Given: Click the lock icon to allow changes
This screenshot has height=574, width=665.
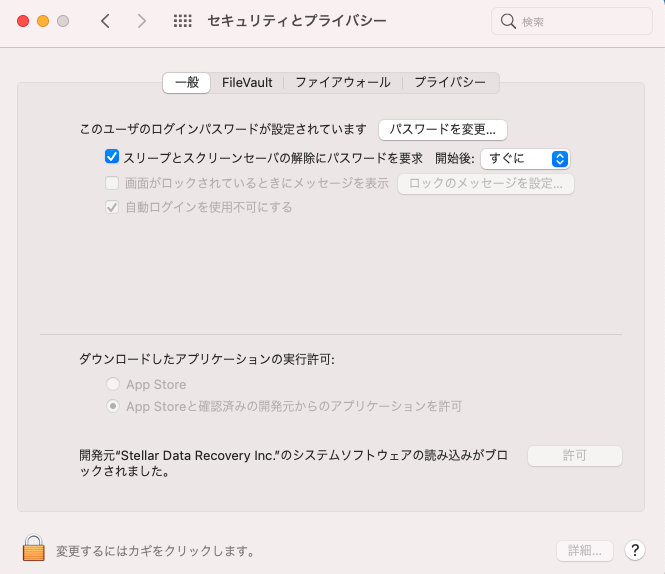Looking at the screenshot, I should tap(34, 548).
